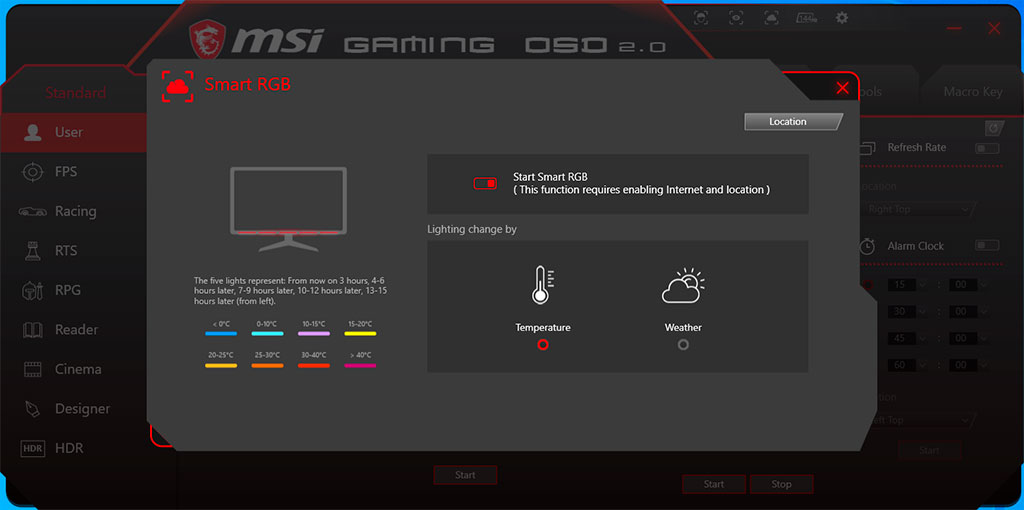
Task: Select the RTS chess piece profile
Action: 73,251
